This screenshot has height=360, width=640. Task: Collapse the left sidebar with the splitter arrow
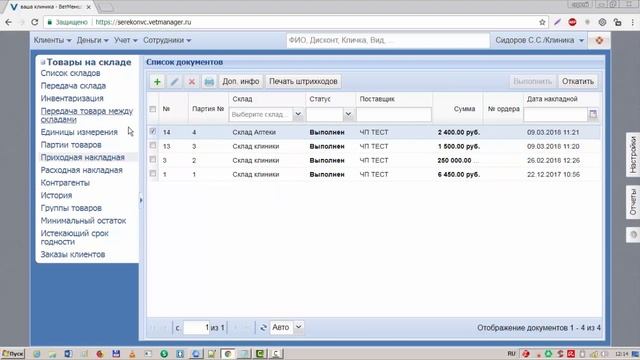pos(141,200)
